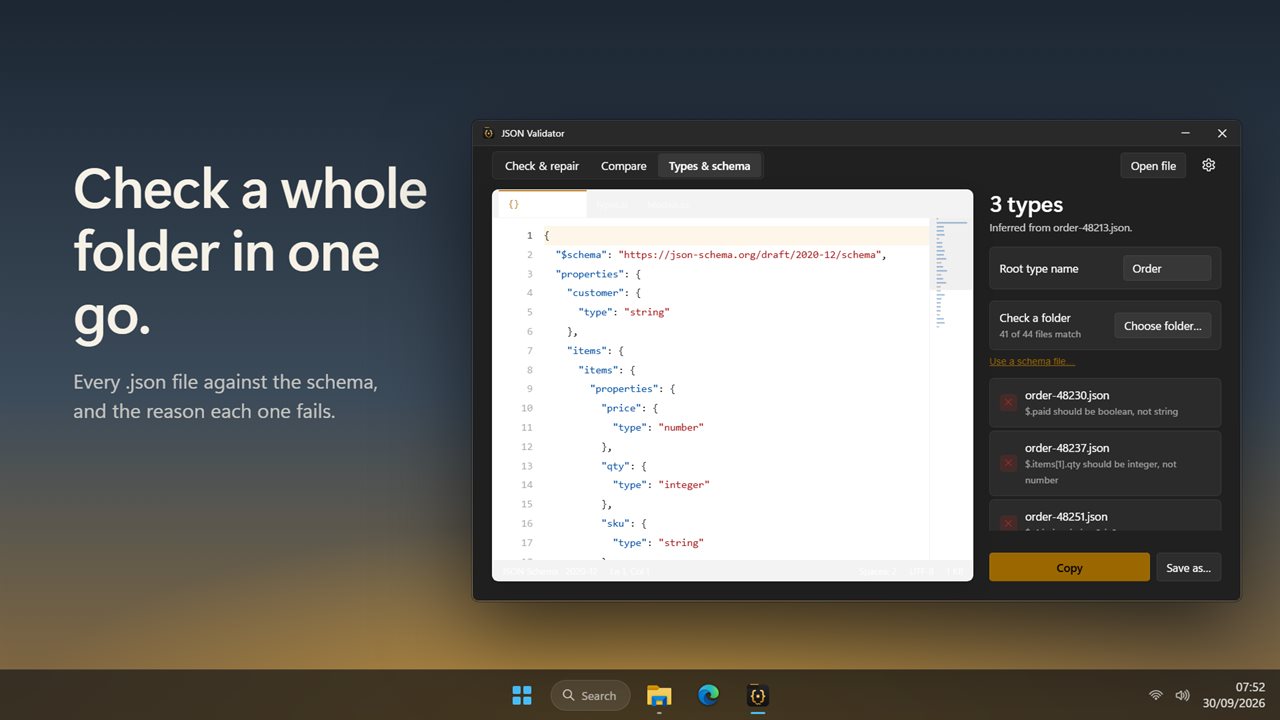Viewport: 1280px width, 720px height.
Task: Switch to the Compare tab
Action: click(624, 166)
